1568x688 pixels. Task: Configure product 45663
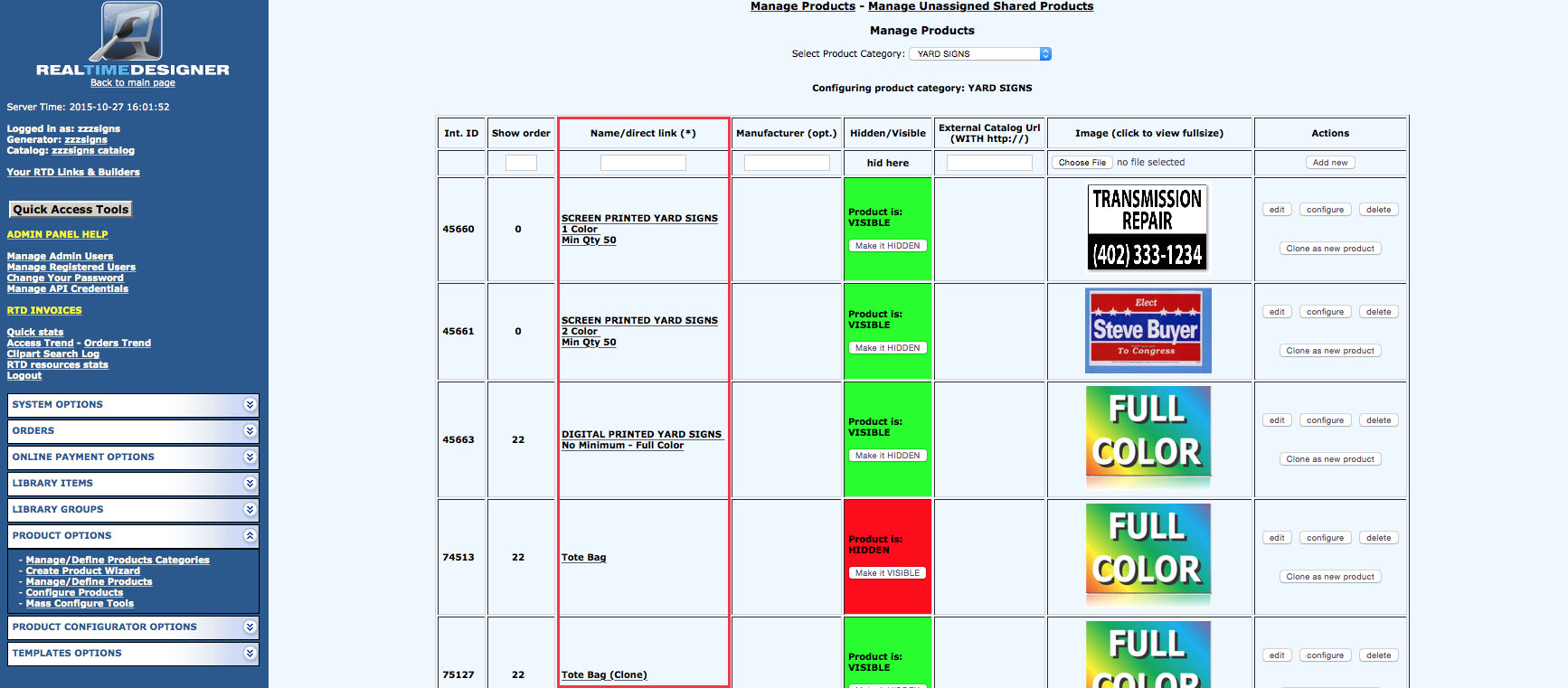click(x=1325, y=420)
